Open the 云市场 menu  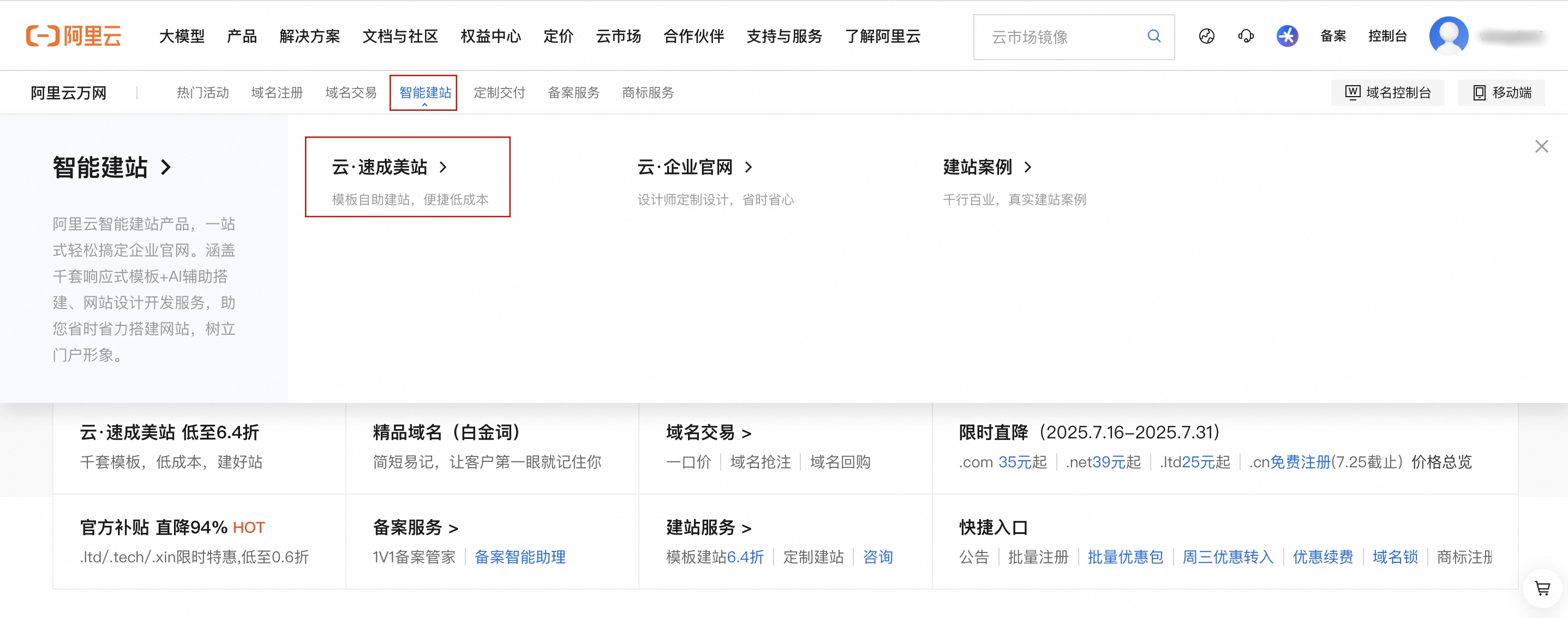[619, 37]
